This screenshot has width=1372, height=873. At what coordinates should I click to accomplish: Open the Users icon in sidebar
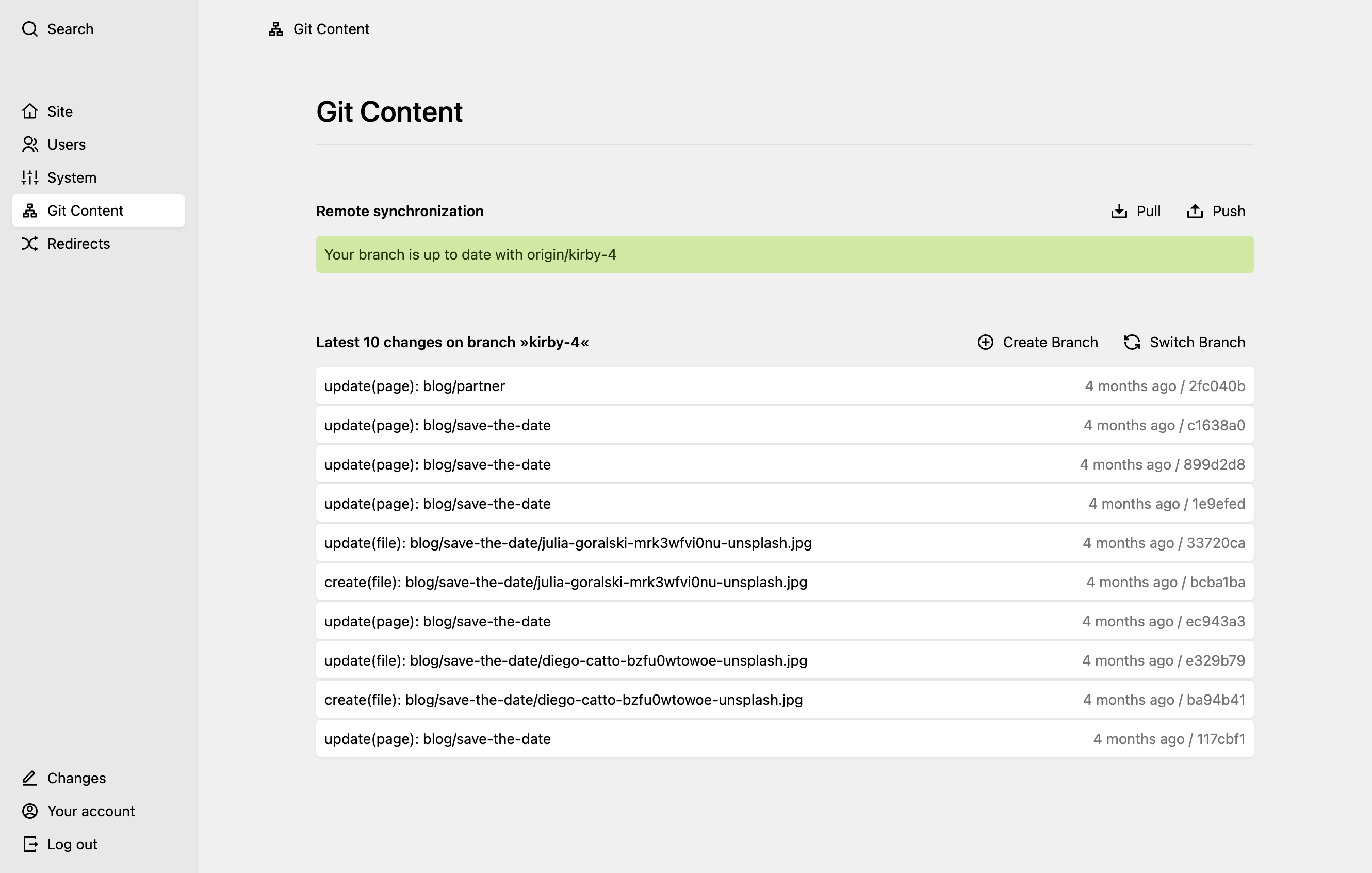point(29,145)
